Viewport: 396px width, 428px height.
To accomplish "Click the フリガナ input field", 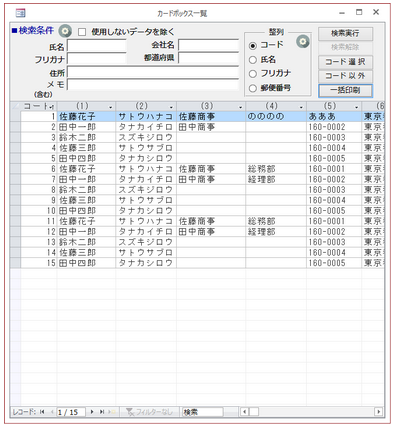I will pyautogui.click(x=97, y=59).
